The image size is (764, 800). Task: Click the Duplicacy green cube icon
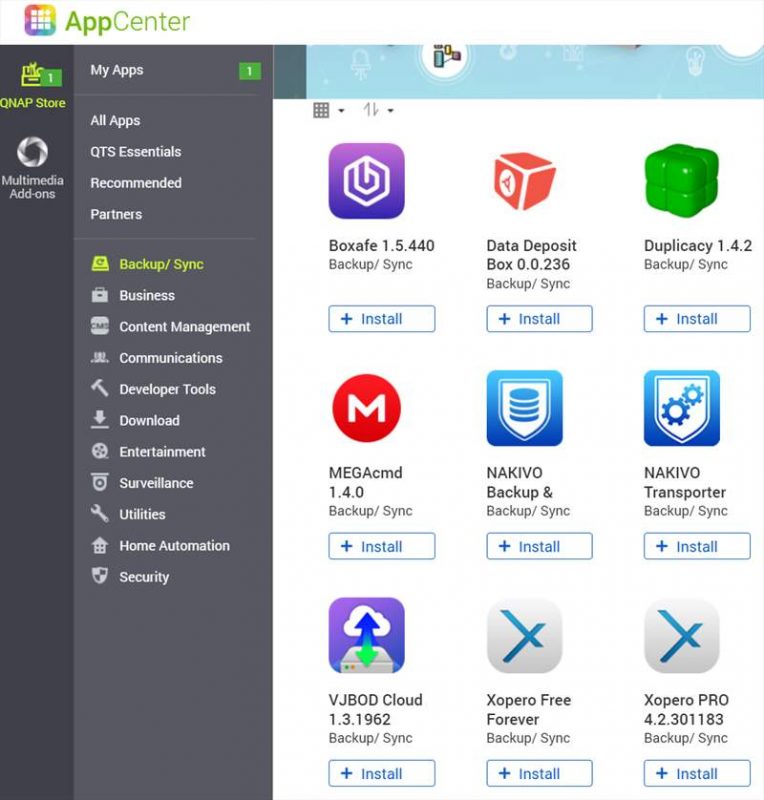tap(682, 181)
